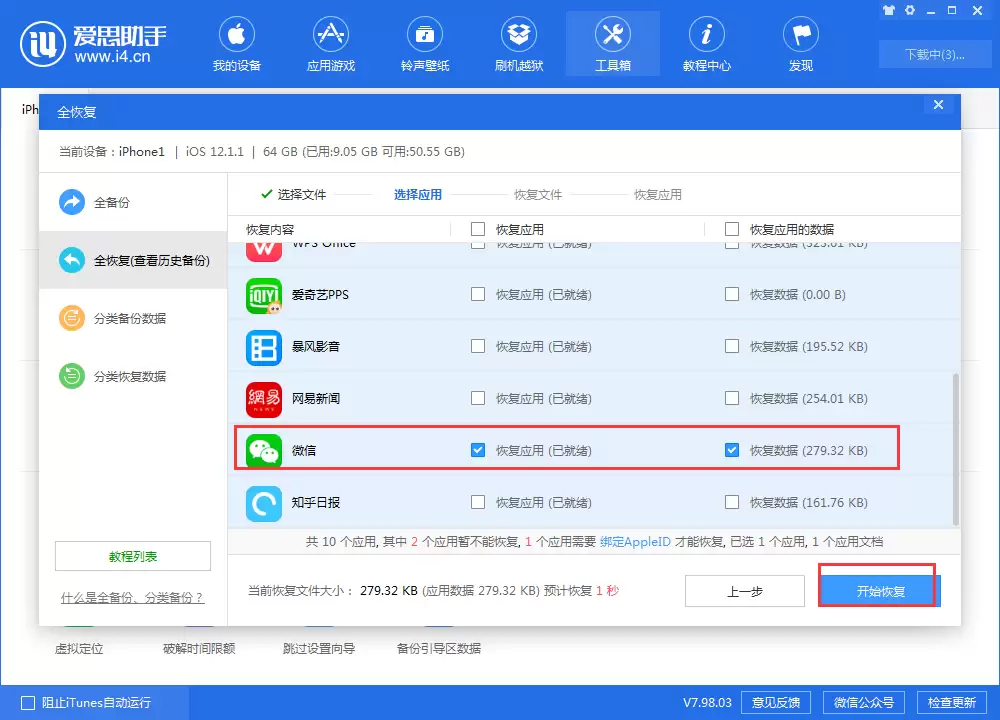
Task: Check 恢复应用 for 爱奇艺PPS
Action: 478,294
